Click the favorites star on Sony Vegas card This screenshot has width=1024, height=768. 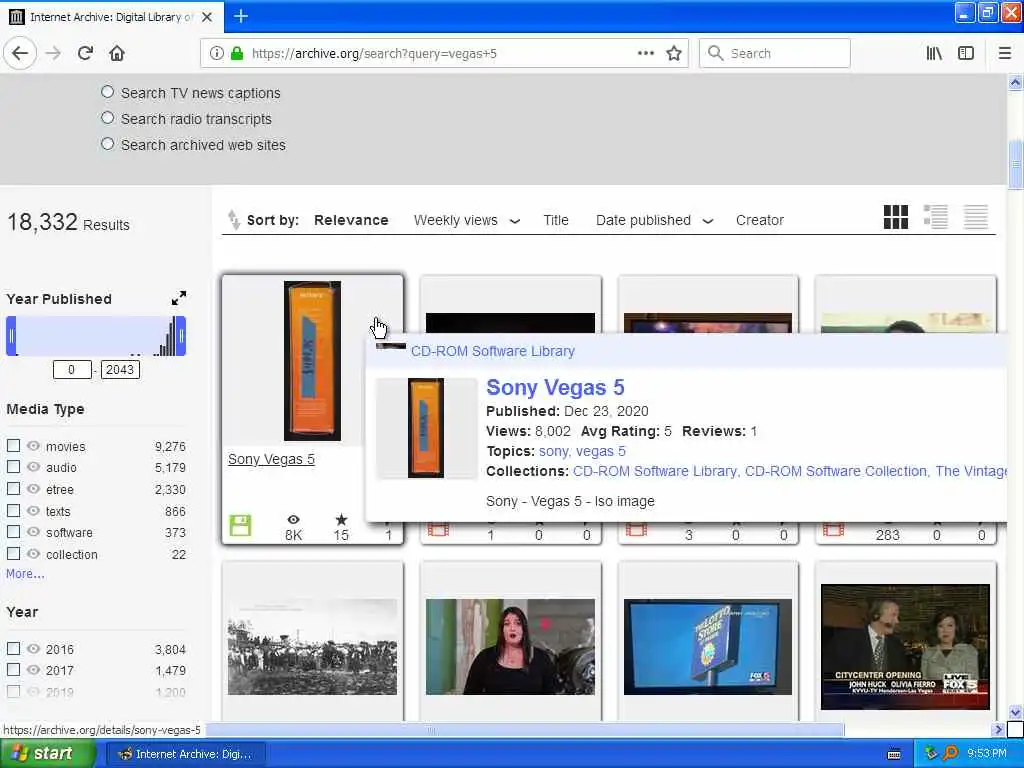click(x=341, y=520)
